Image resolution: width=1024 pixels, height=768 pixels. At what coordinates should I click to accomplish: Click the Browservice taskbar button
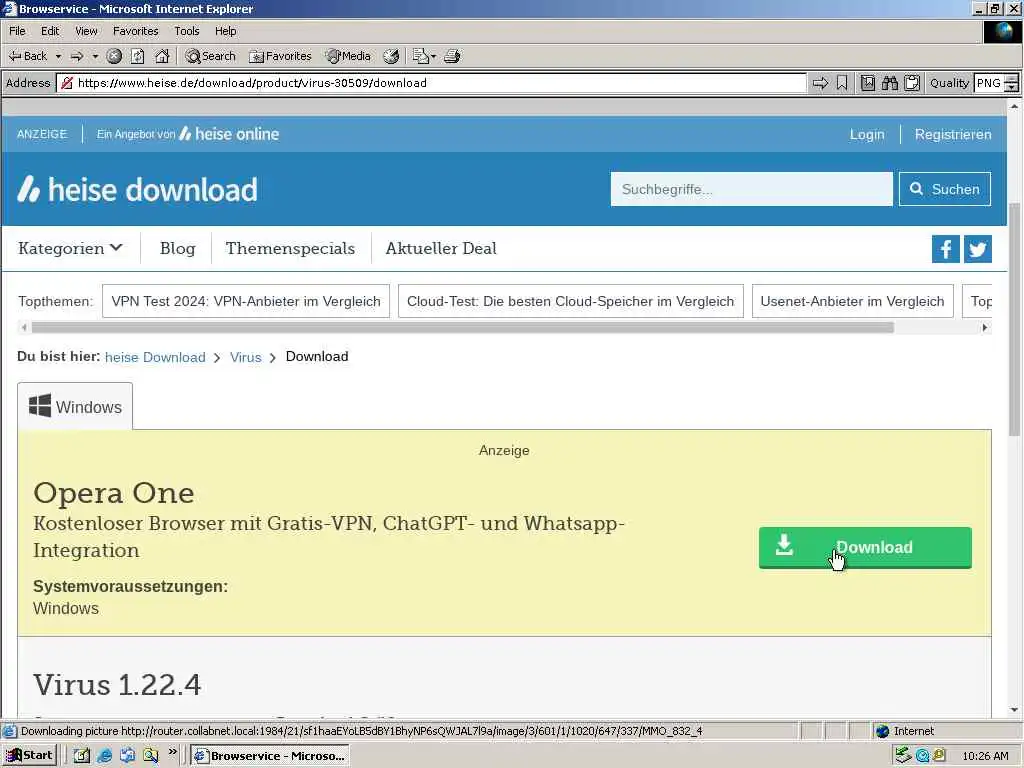click(x=270, y=756)
